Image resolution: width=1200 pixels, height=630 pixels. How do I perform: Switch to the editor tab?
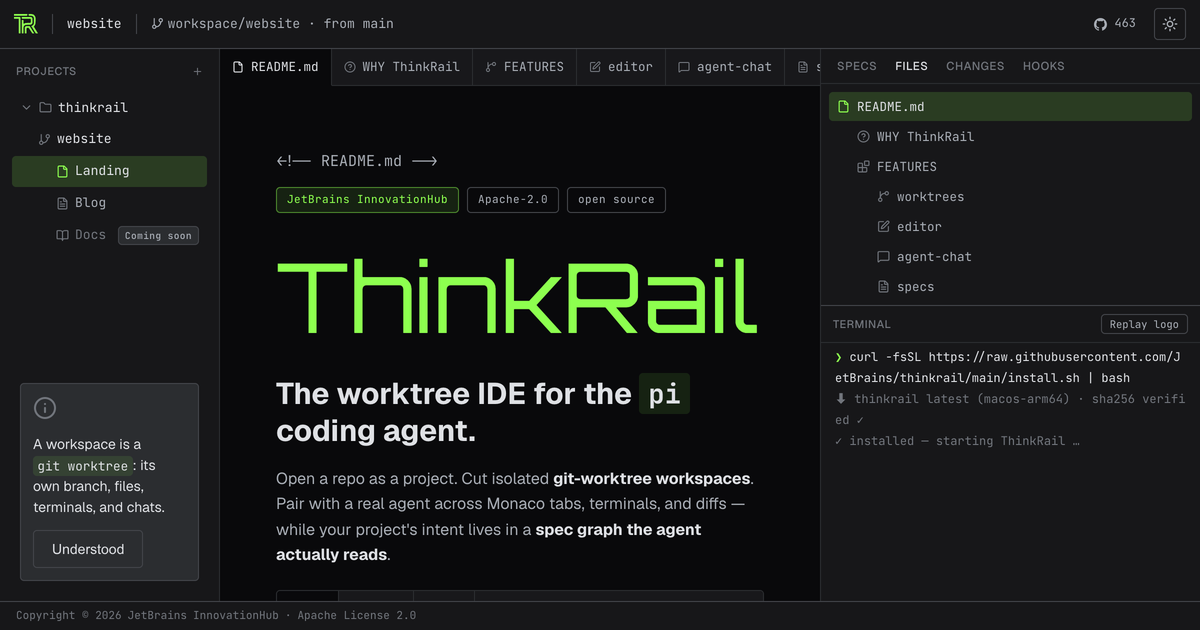tap(621, 67)
